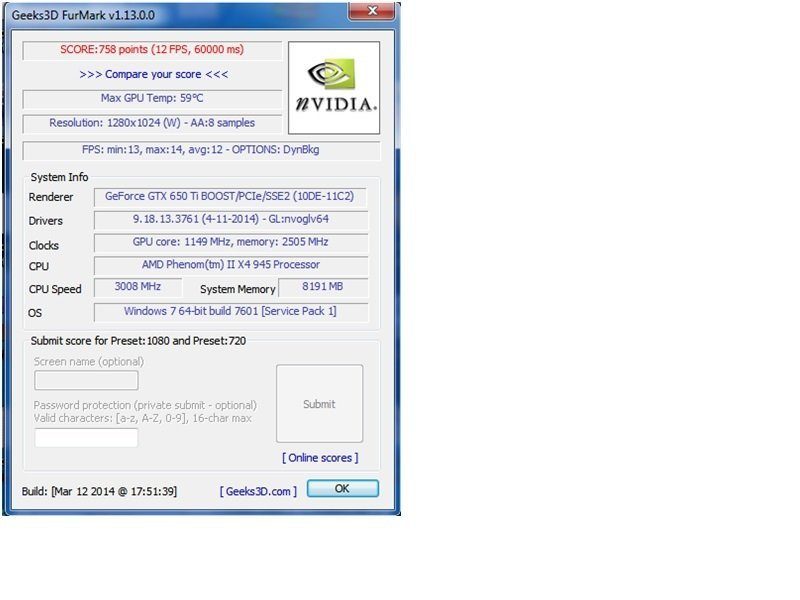Image resolution: width=800 pixels, height=600 pixels.
Task: Select the SCORE:758 points text
Action: (x=152, y=50)
